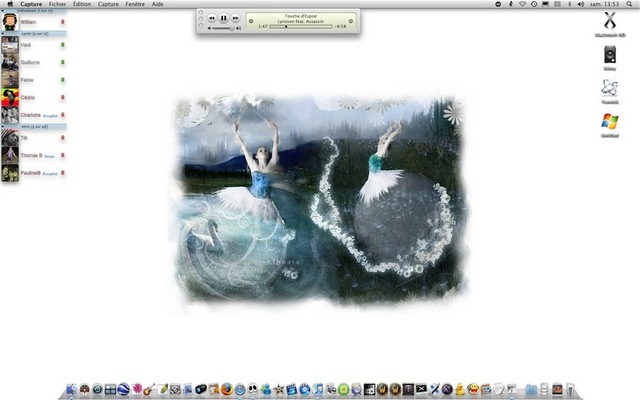Skip to next track in mini player

[x=235, y=18]
